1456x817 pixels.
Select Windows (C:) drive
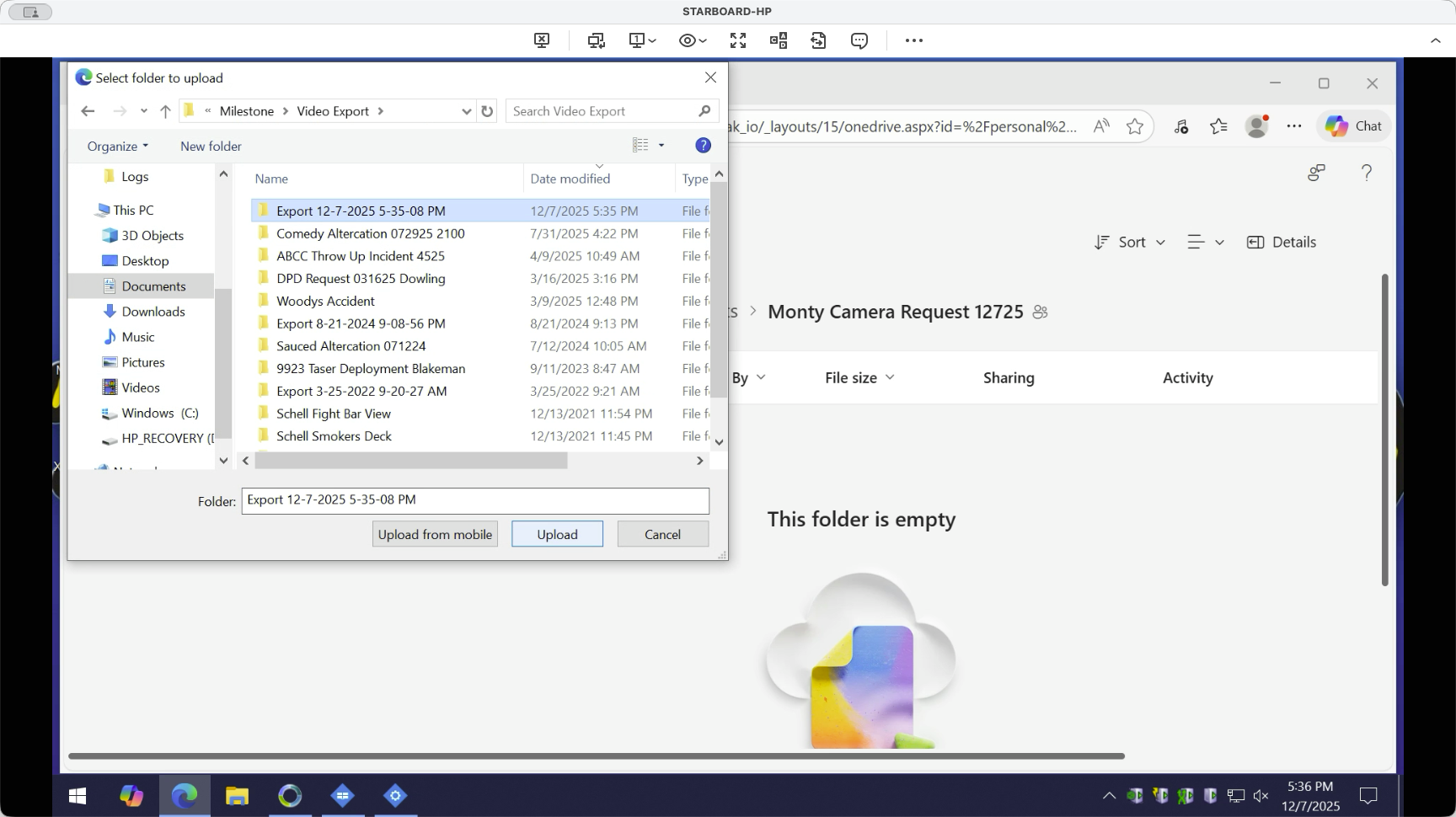[x=159, y=412]
